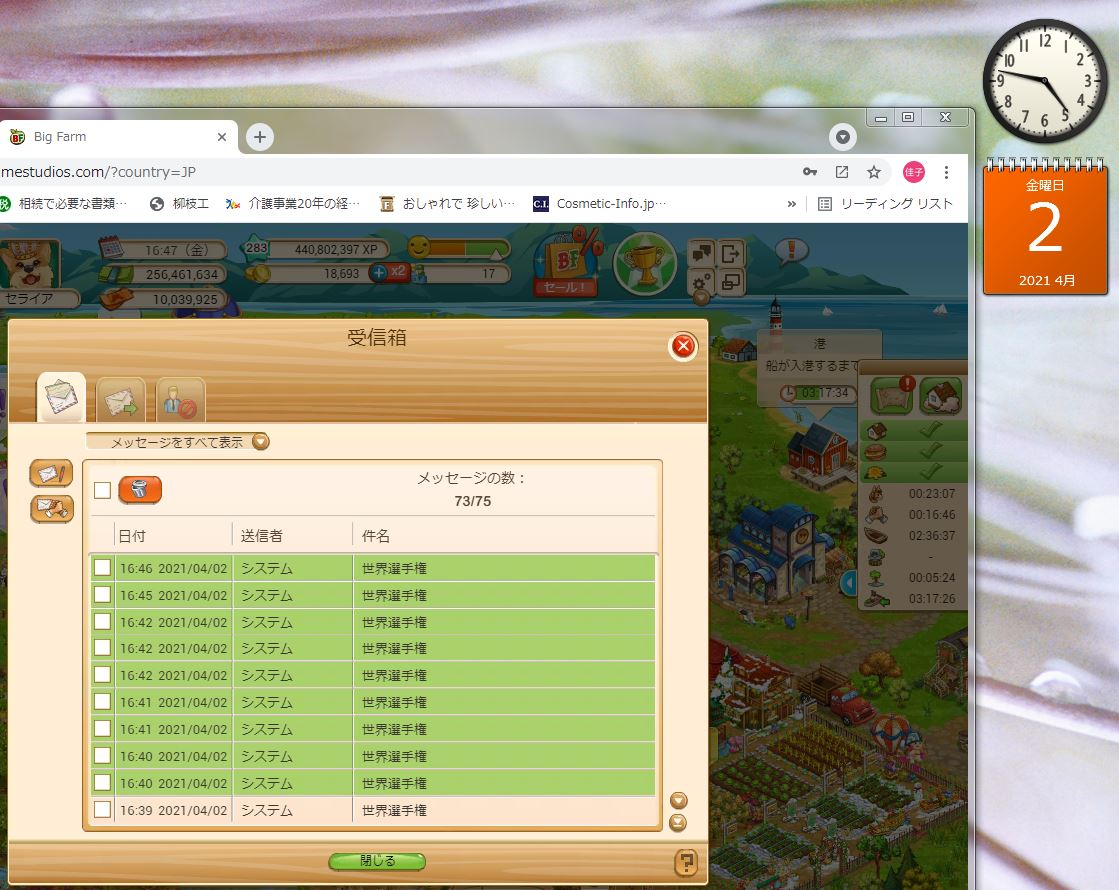Show more bookmarks chevron
Viewport: 1119px width, 890px height.
791,204
